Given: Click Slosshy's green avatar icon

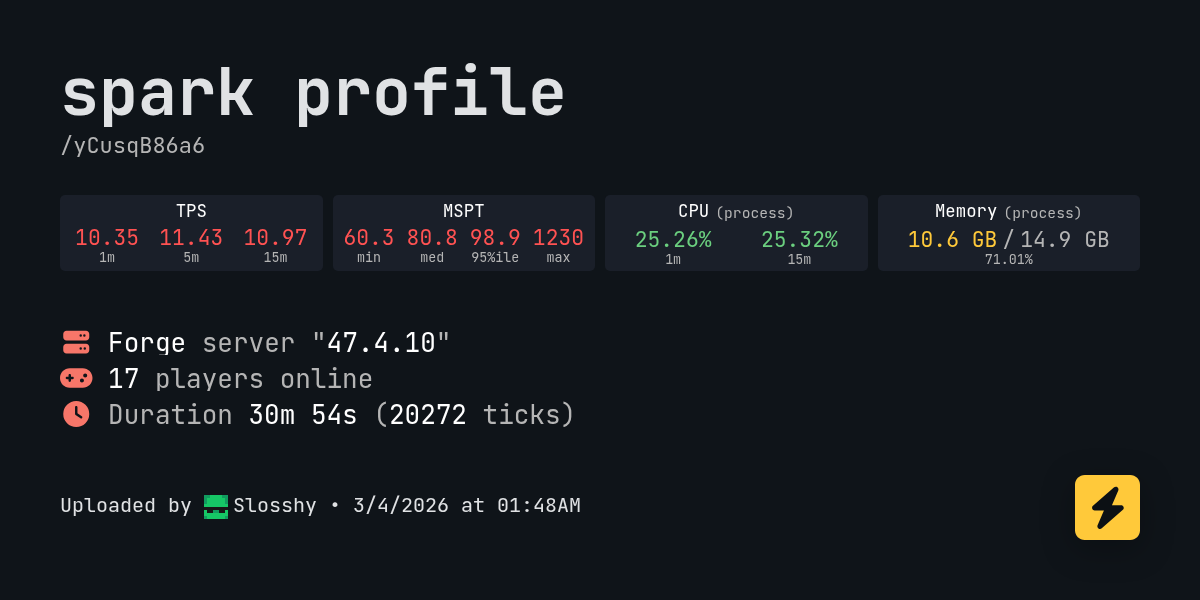Looking at the screenshot, I should pyautogui.click(x=216, y=506).
